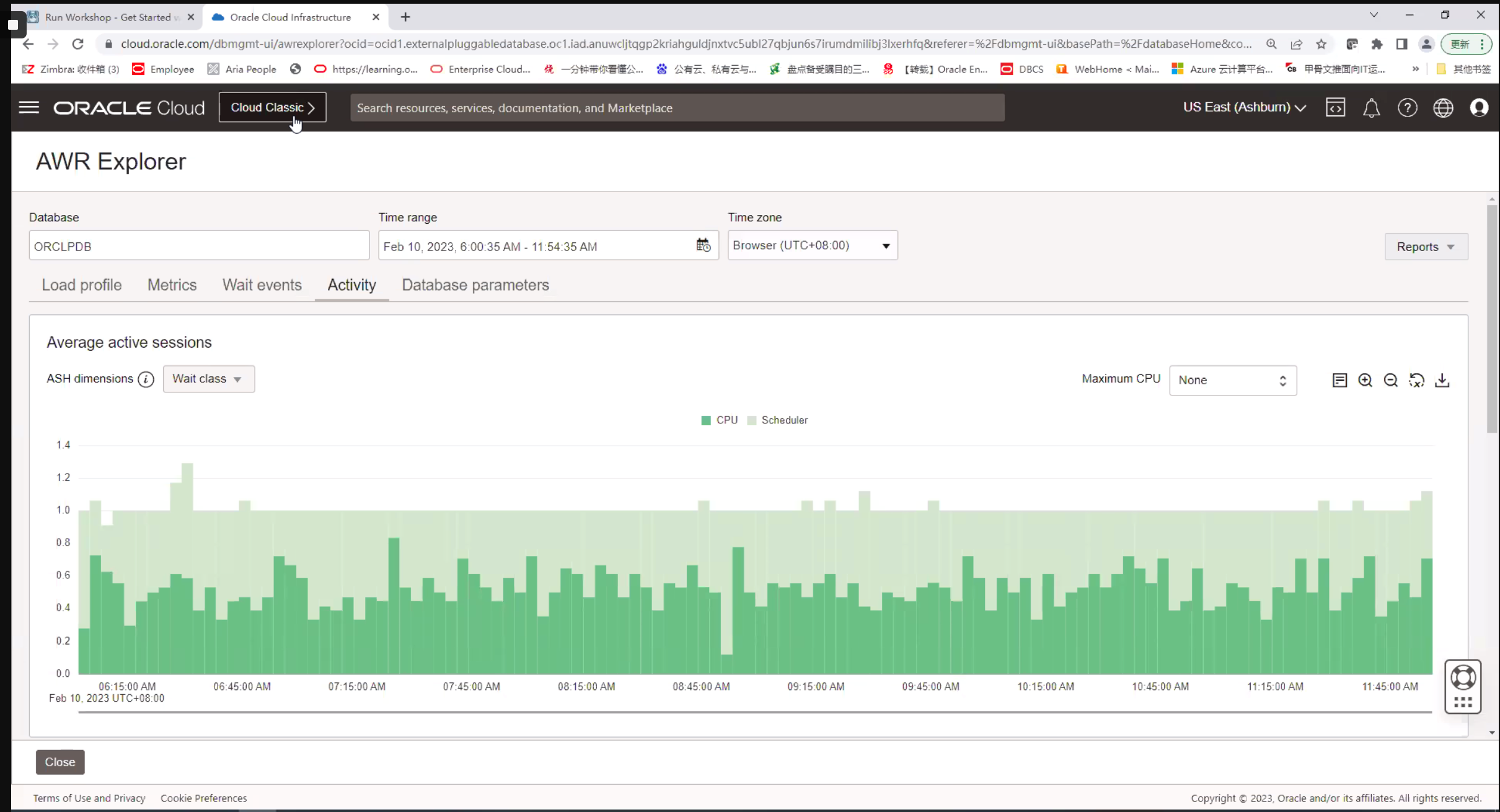1500x812 pixels.
Task: Bookmark this page with the star
Action: [x=1321, y=44]
